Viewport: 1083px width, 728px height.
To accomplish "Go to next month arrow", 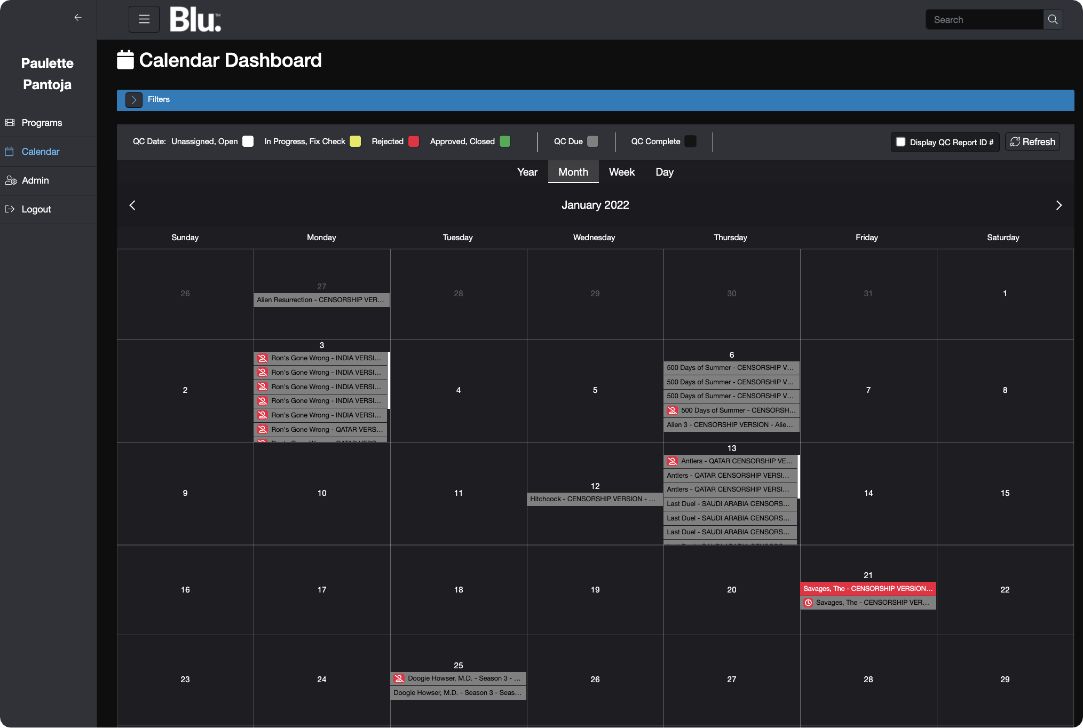I will pos(1059,205).
